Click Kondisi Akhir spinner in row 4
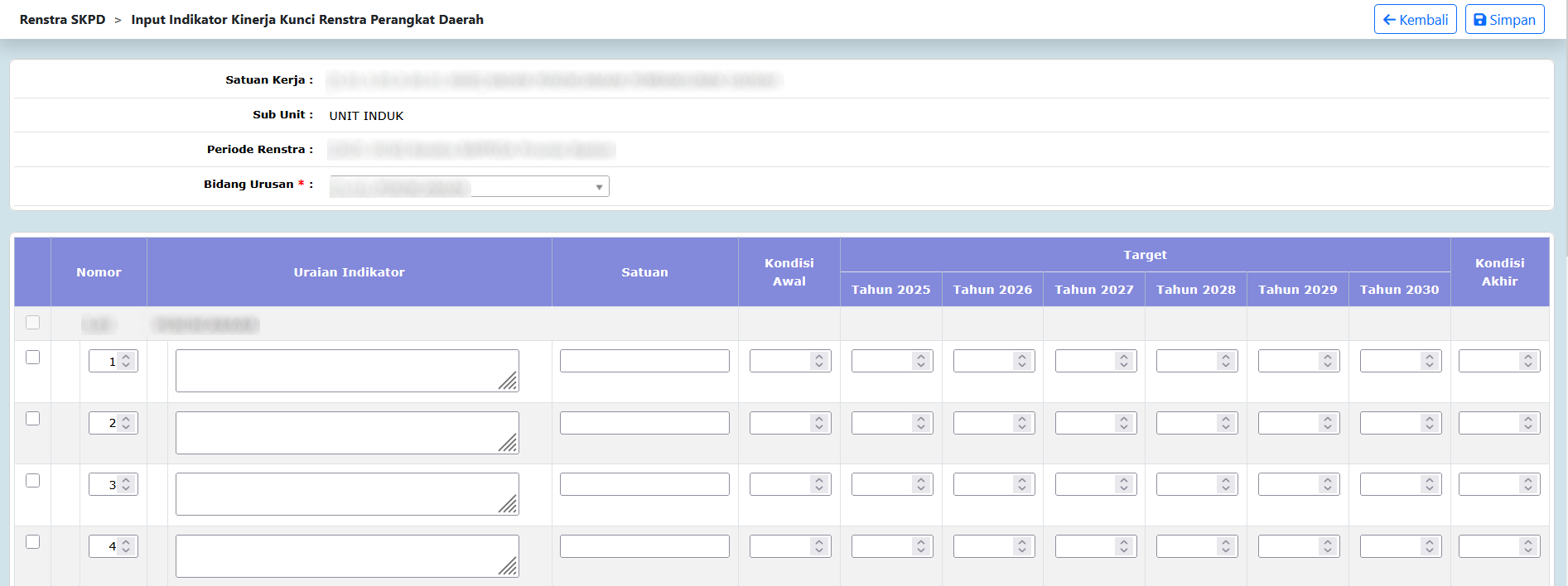1568x586 pixels. (1528, 547)
